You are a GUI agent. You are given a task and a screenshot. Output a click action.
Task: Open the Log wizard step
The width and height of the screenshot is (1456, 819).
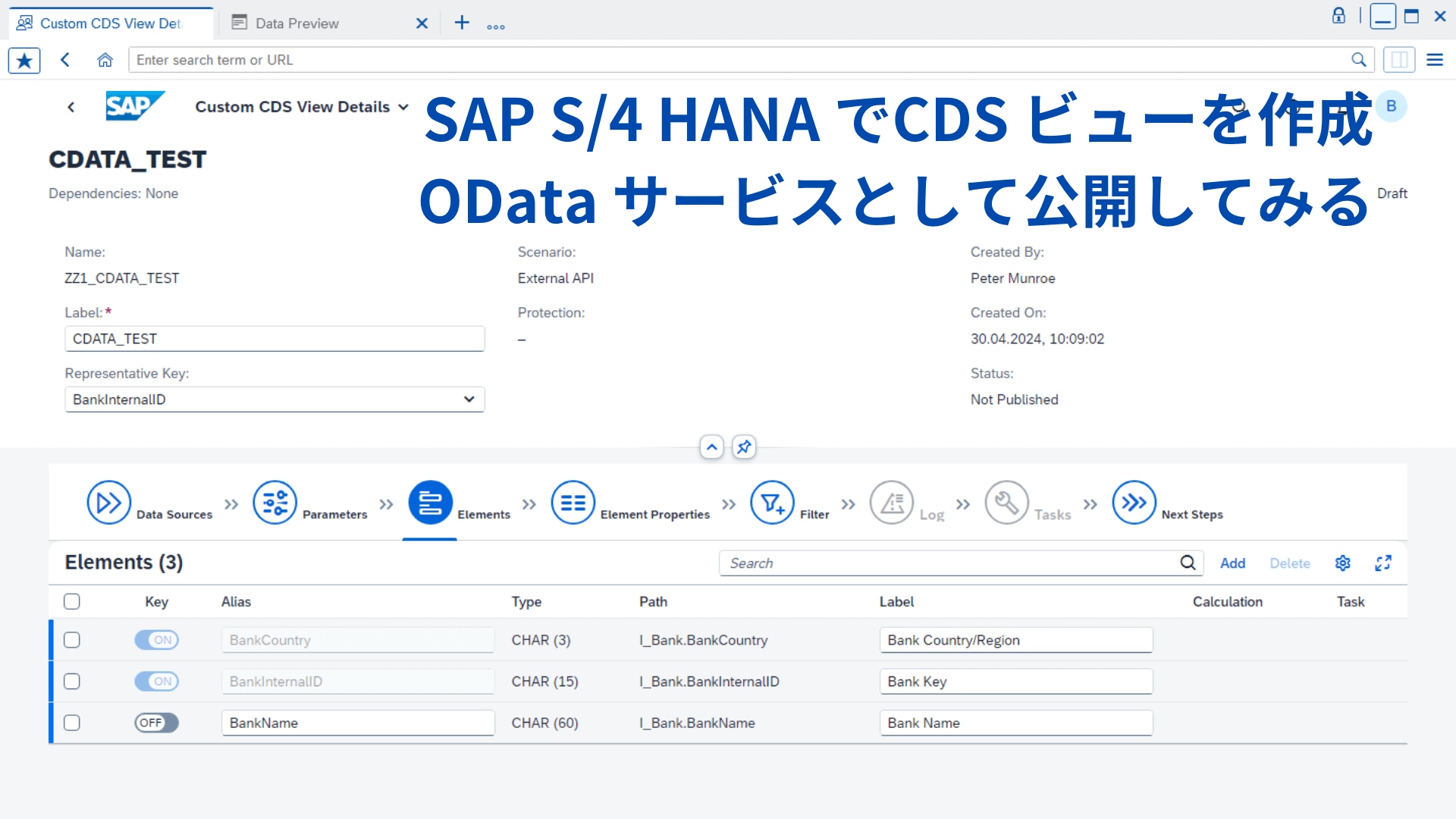[x=890, y=502]
